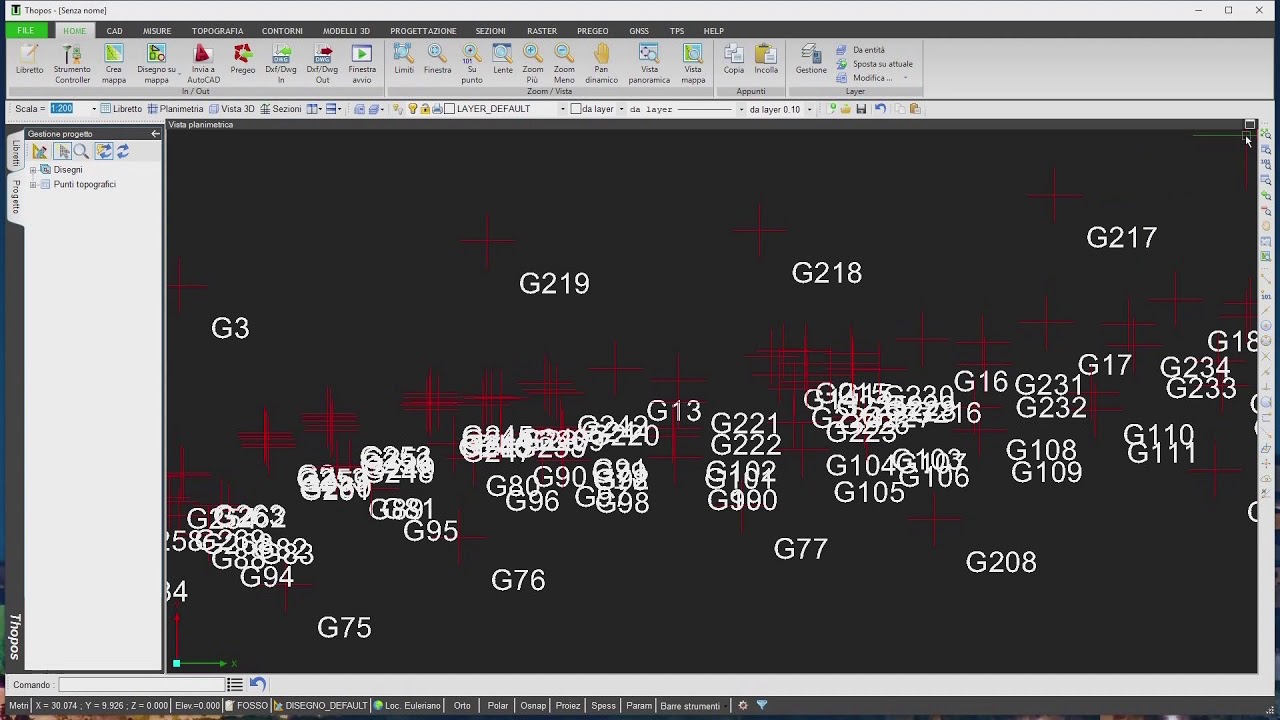This screenshot has width=1280, height=720.
Task: Open Vista mappa
Action: tap(693, 64)
